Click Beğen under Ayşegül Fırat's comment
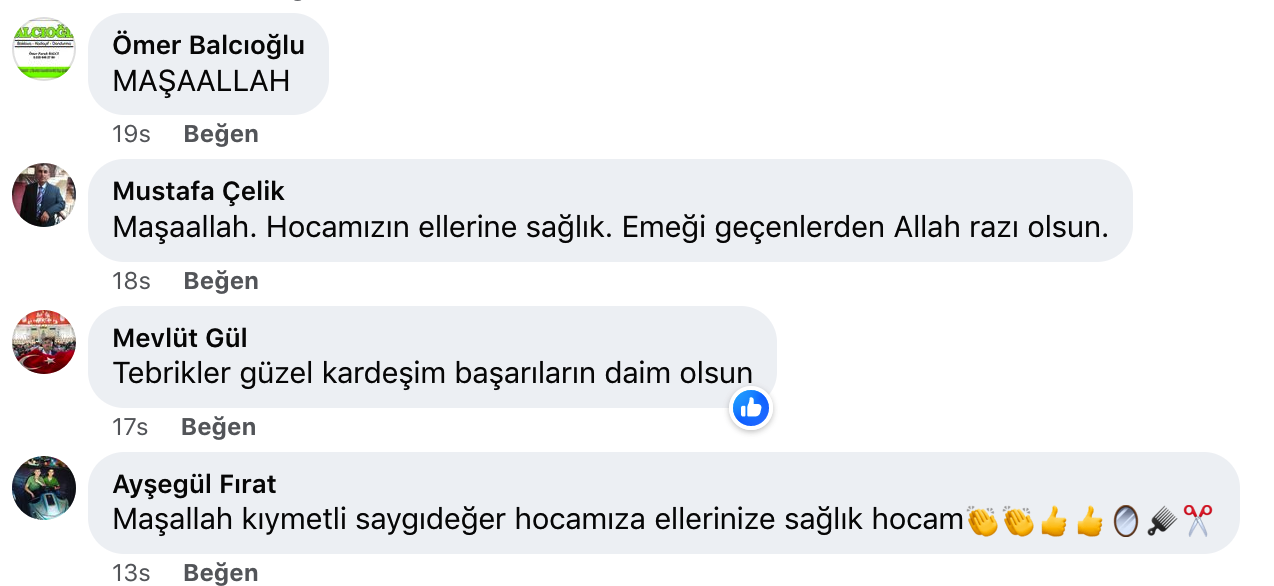This screenshot has height=586, width=1274. pos(221,573)
